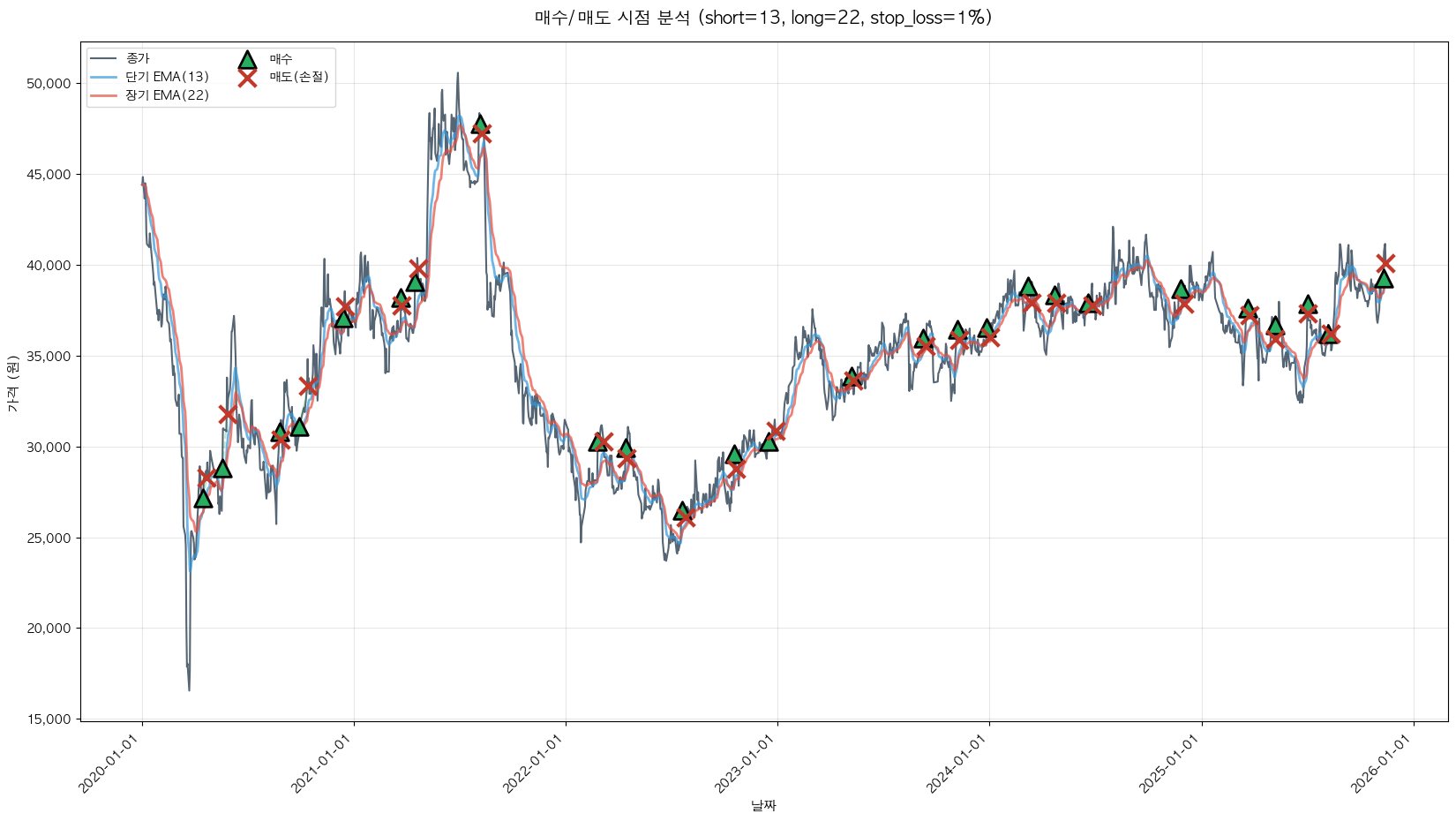
Task: Click the lowest buy triangle after the 2020 crash
Action: [x=203, y=499]
